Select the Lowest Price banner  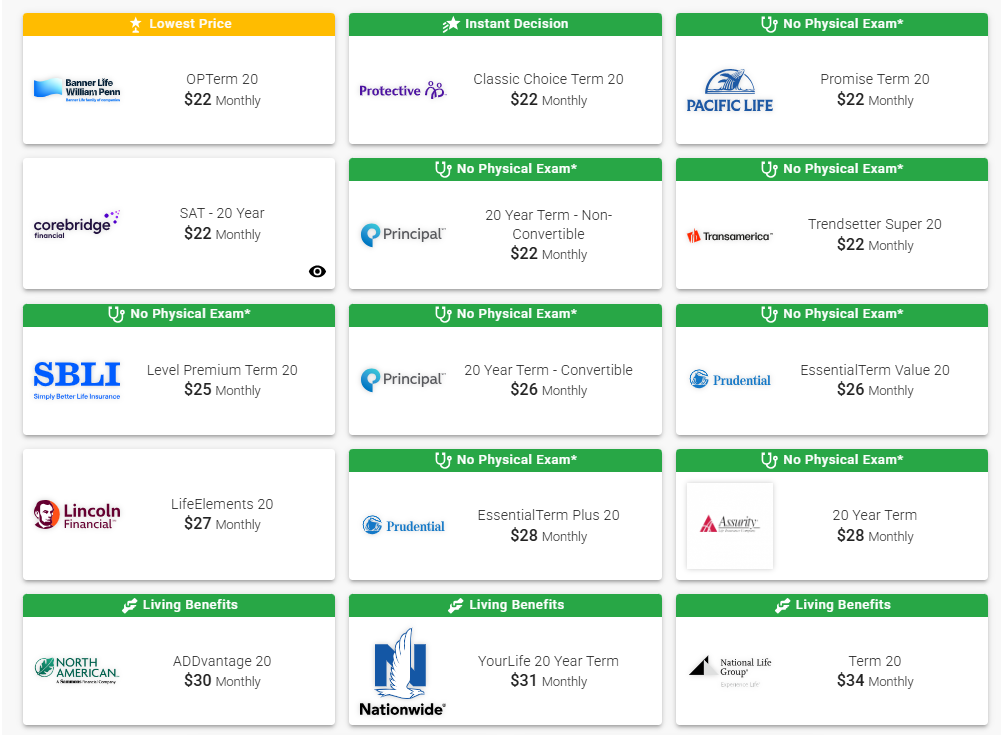pyautogui.click(x=179, y=24)
